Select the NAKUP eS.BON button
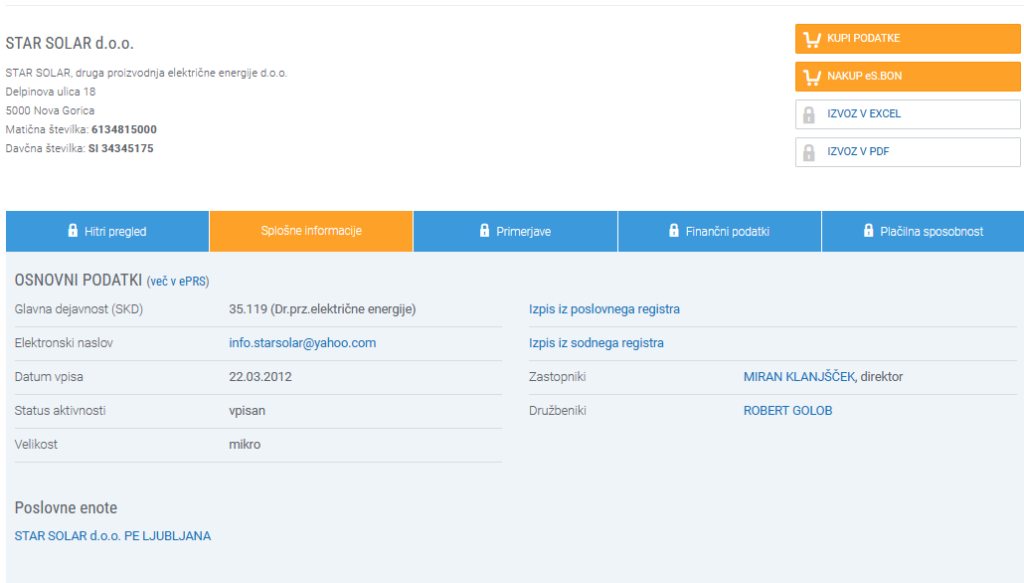 [x=908, y=76]
